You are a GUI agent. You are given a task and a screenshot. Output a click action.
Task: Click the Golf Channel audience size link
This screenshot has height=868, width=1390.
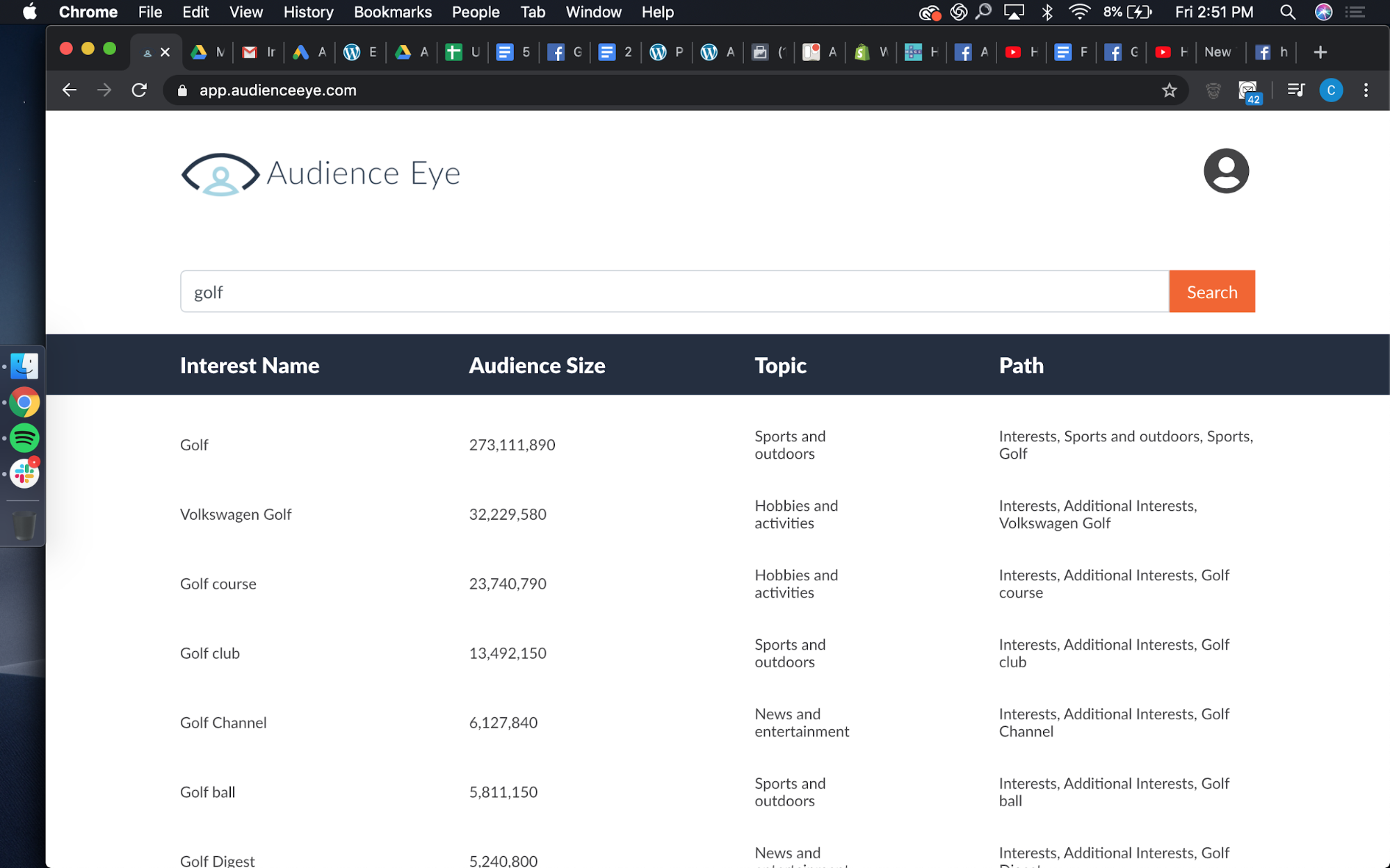click(503, 722)
